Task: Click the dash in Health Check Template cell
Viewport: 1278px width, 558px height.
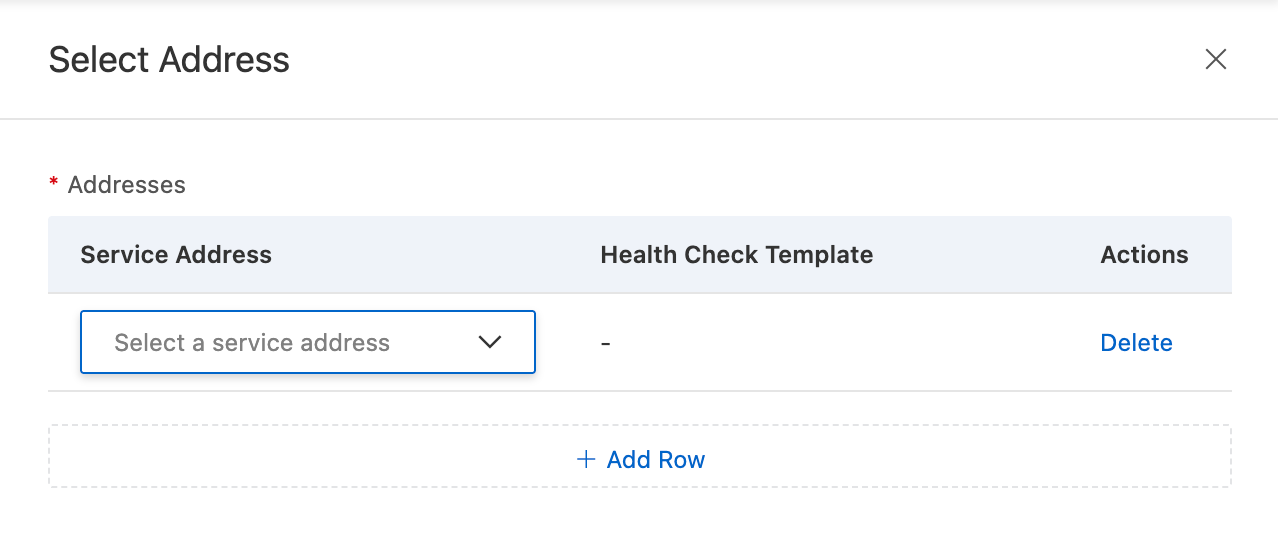Action: [605, 343]
